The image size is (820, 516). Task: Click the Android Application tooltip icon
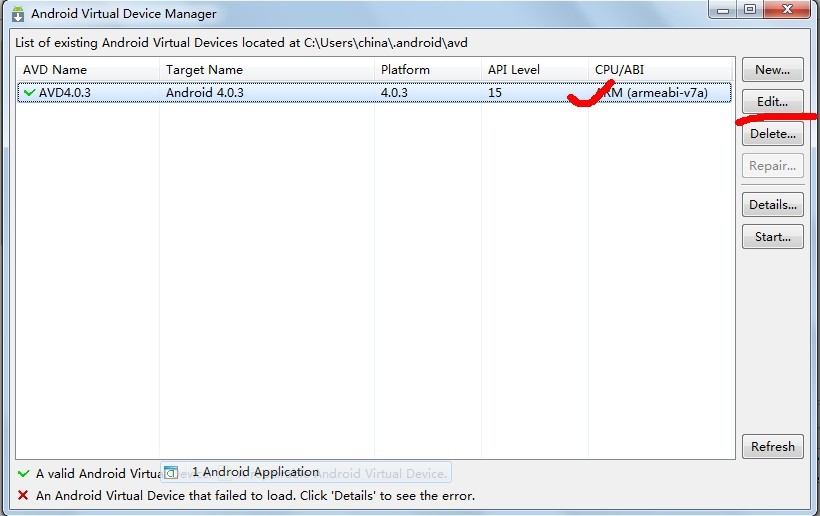coord(171,473)
